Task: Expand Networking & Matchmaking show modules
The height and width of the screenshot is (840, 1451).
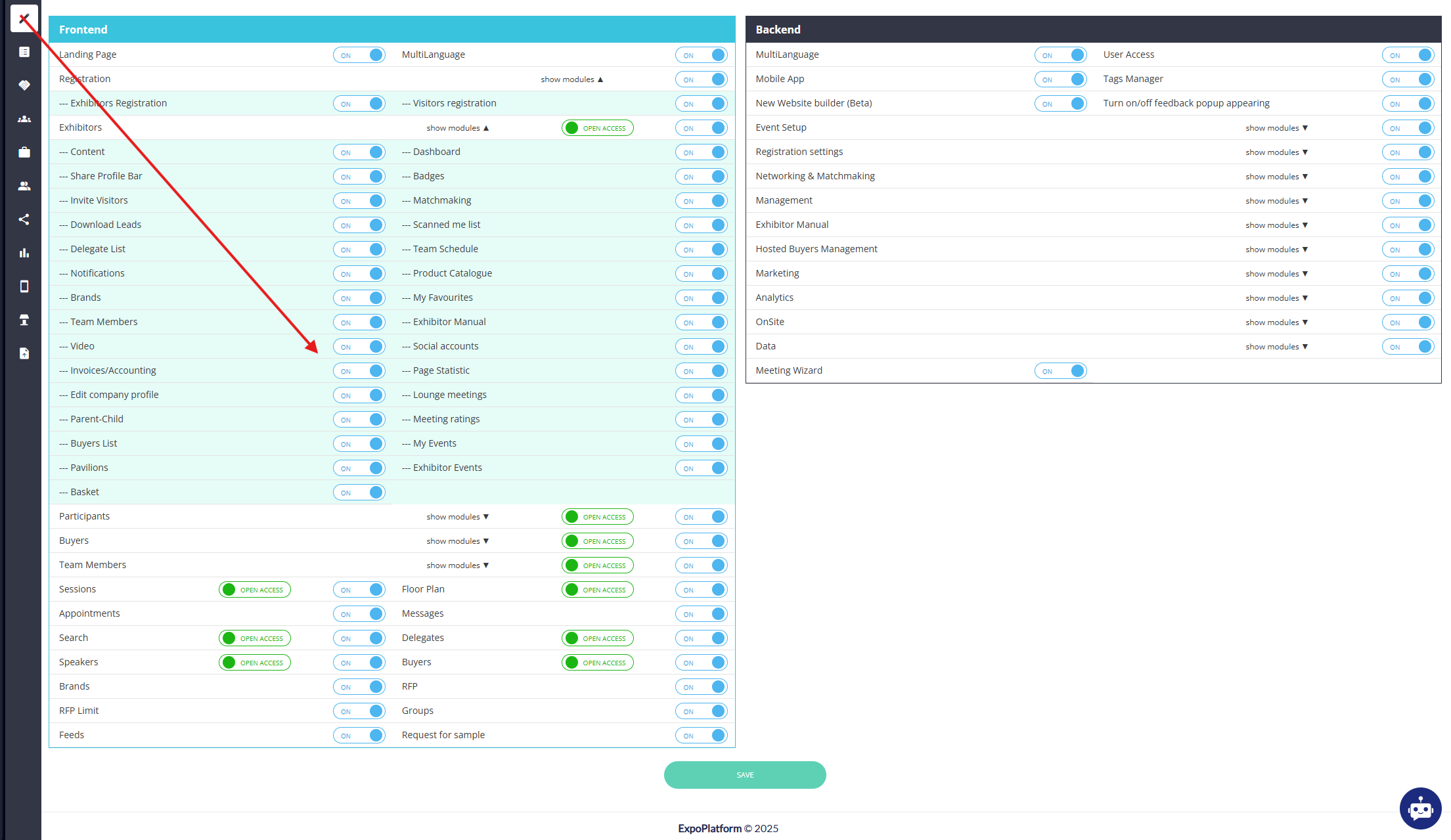Action: click(1276, 177)
